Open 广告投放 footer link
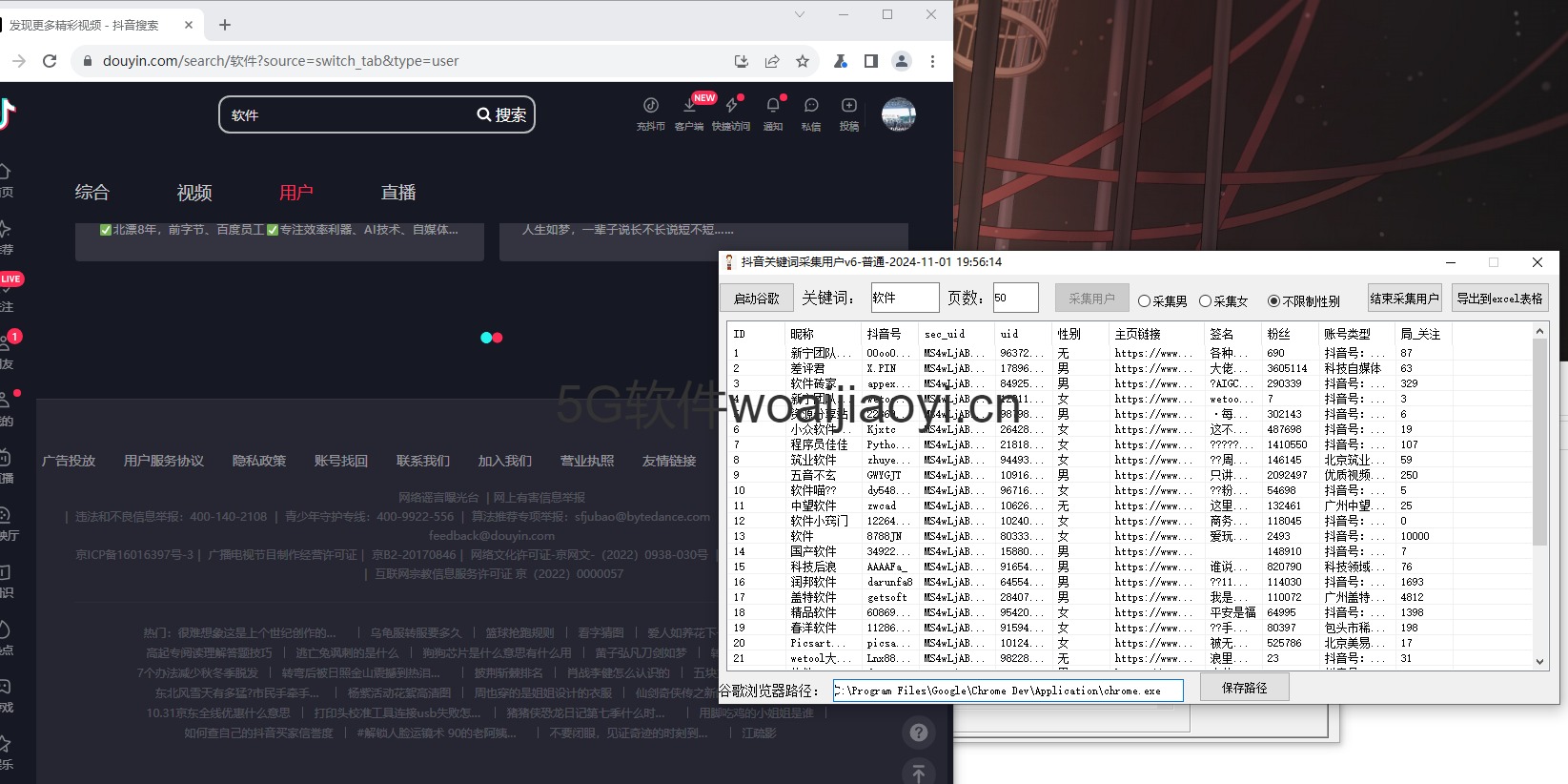The height and width of the screenshot is (784, 1568). pos(69,461)
